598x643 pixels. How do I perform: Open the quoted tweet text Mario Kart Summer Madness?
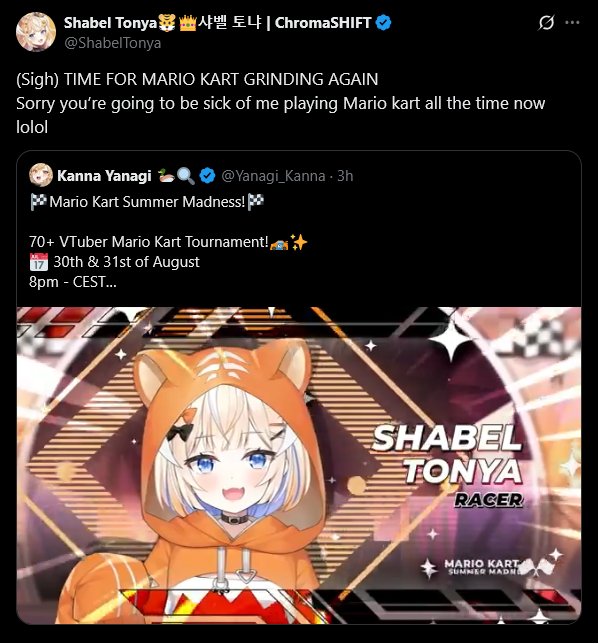tap(147, 202)
